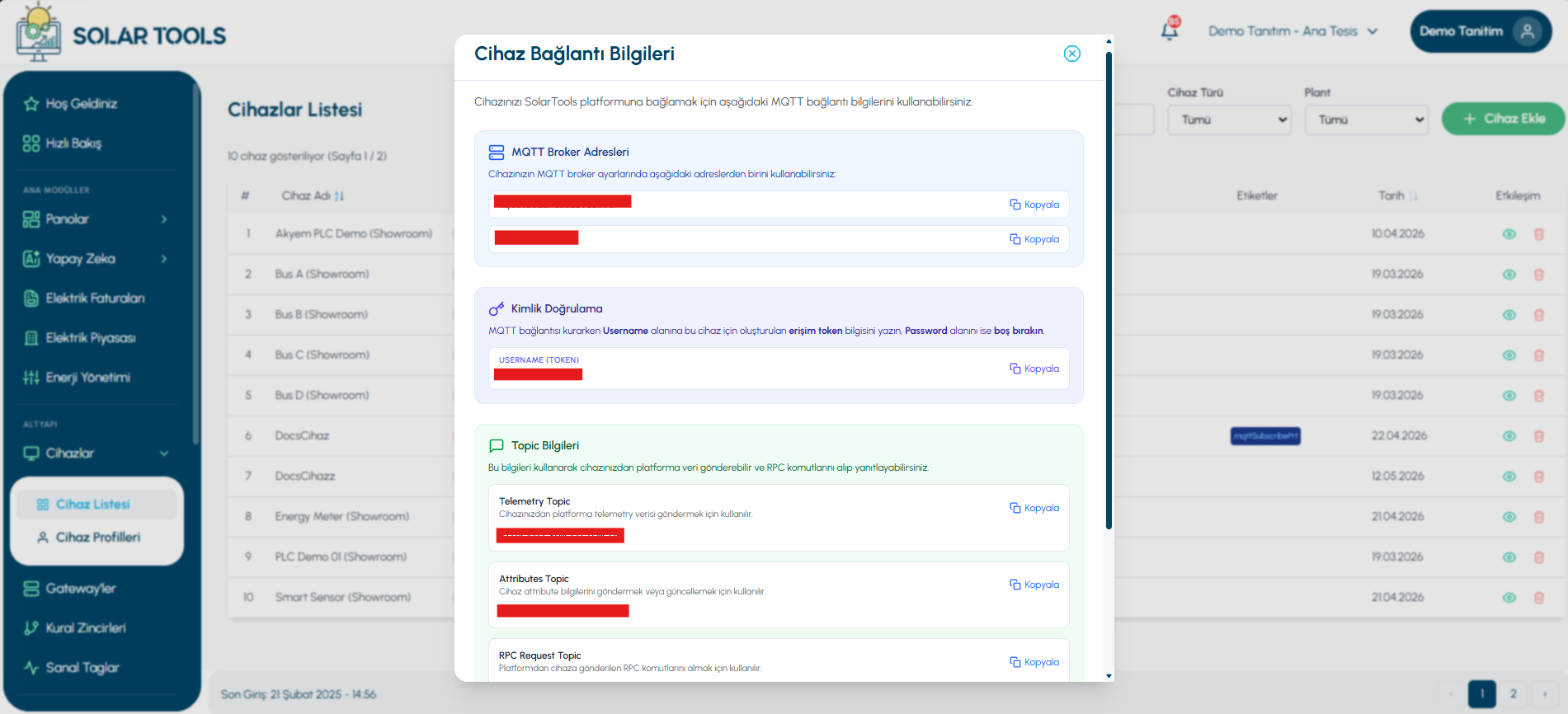Open Cihaz Profilleri in sidebar
Image resolution: width=1568 pixels, height=714 pixels.
[97, 538]
